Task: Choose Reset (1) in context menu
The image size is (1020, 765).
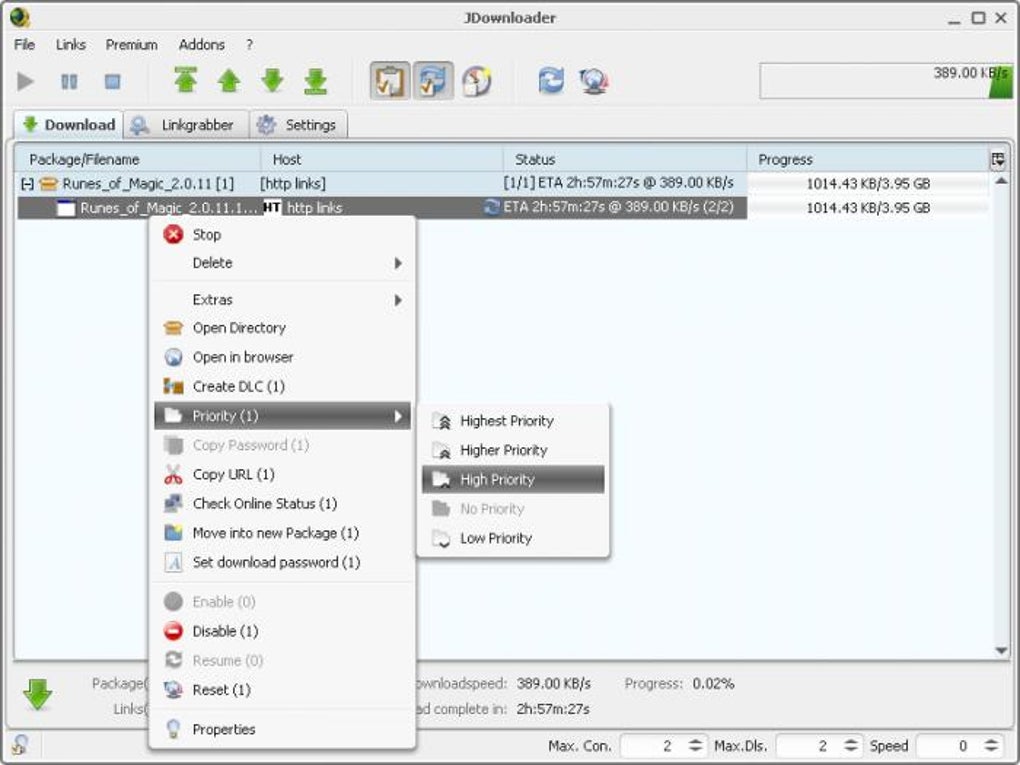Action: pyautogui.click(x=282, y=690)
